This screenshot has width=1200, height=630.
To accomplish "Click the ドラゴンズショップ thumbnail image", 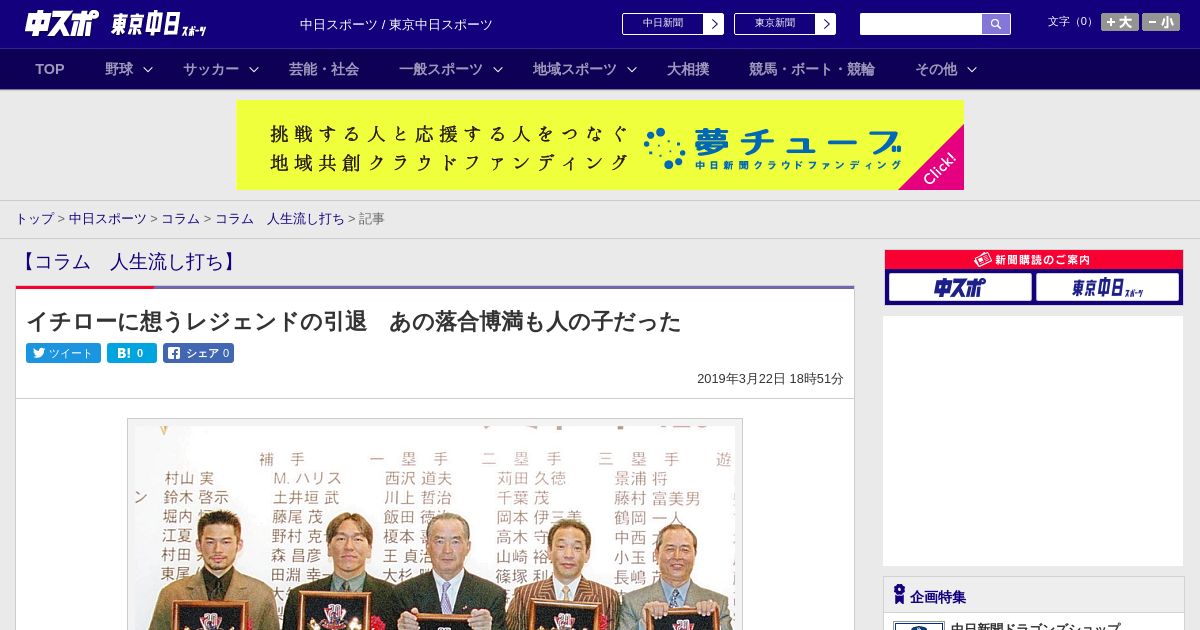I will click(919, 626).
